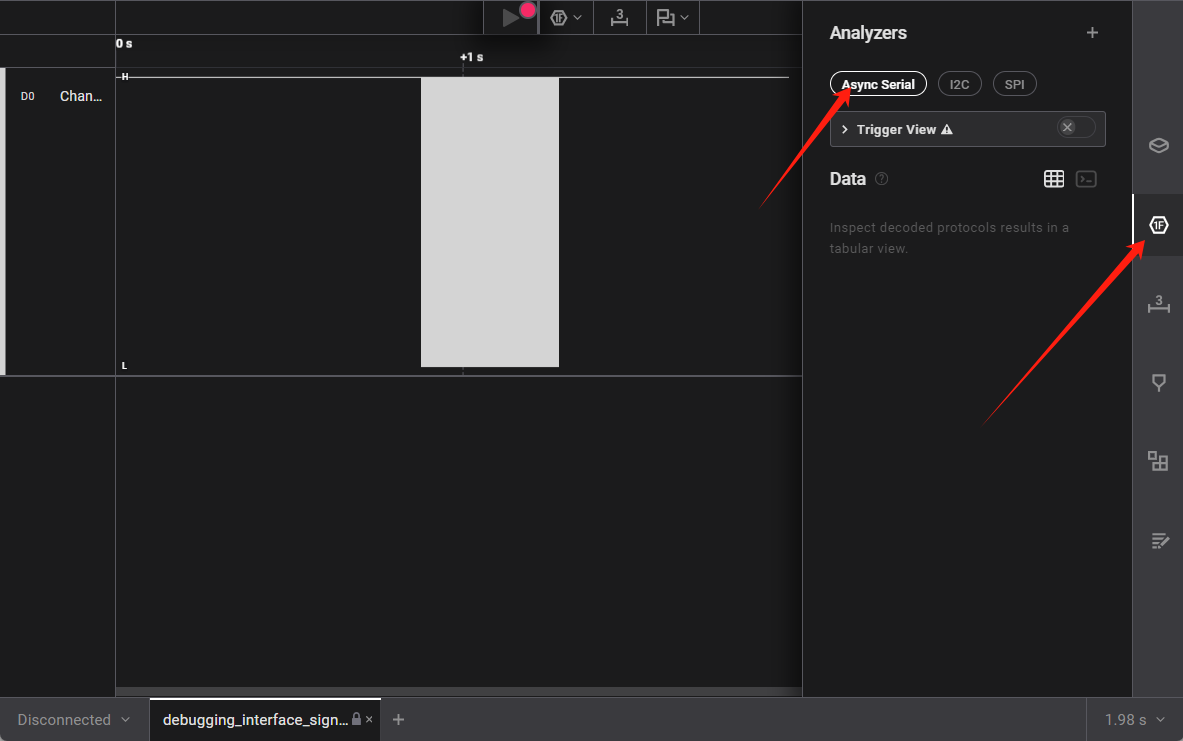Switch Data to table view
Image resolution: width=1183 pixels, height=741 pixels.
click(1053, 179)
